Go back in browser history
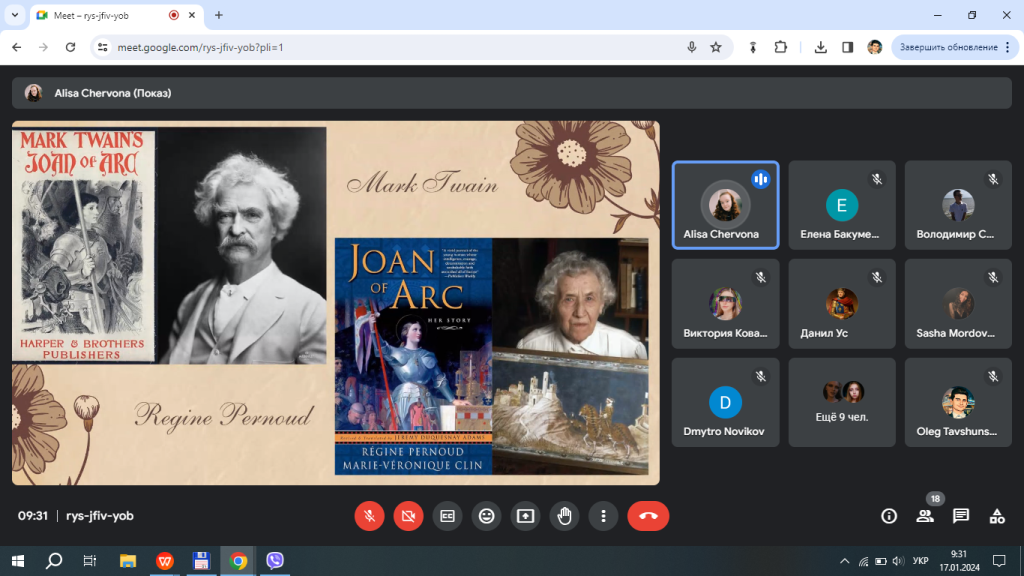Screen dimensions: 1024x576 click(x=16, y=47)
